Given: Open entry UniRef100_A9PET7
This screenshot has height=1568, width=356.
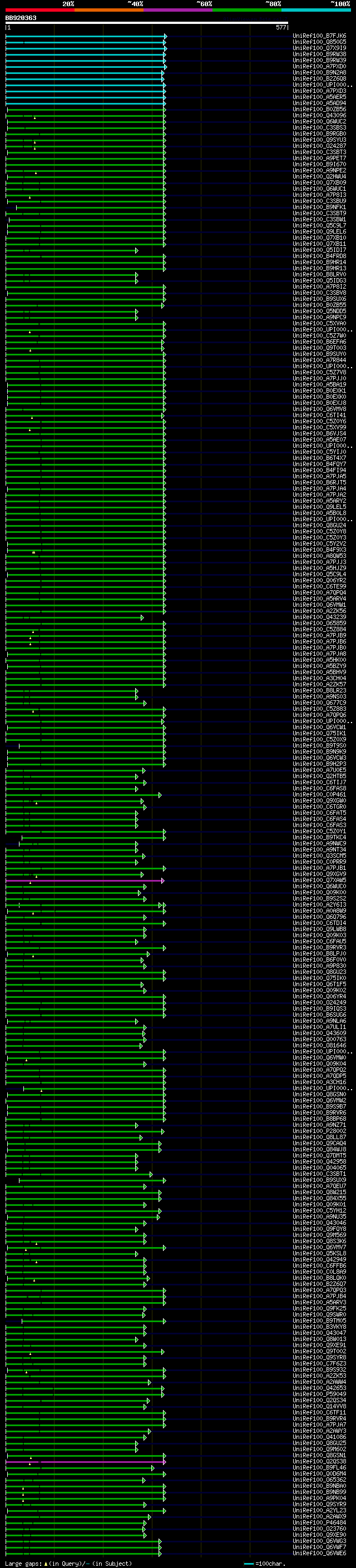Looking at the screenshot, I should point(319,159).
